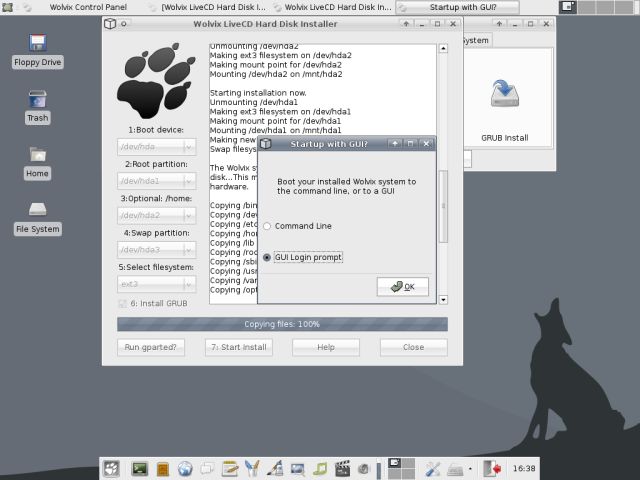Click the installer log scrollbar thumb
The height and width of the screenshot is (480, 640).
coord(443,206)
